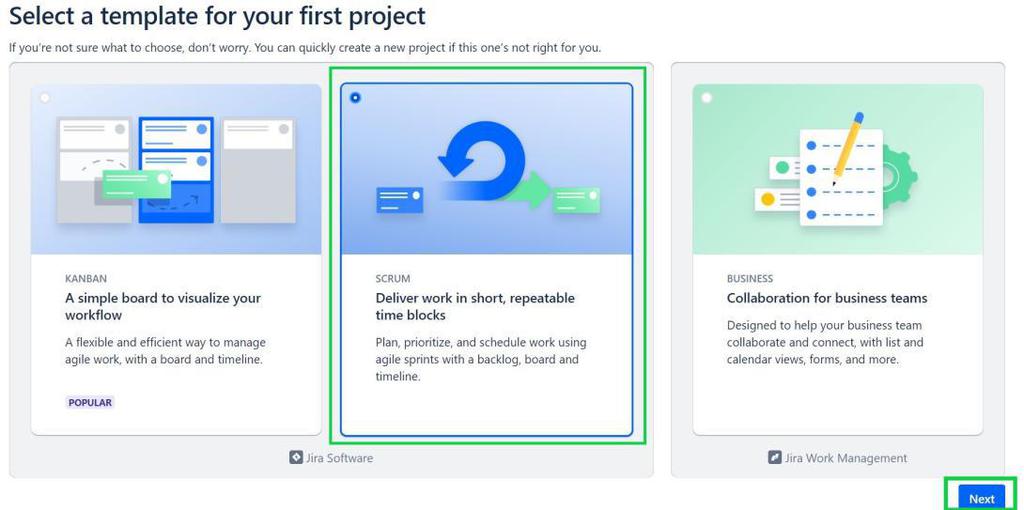The image size is (1024, 510).
Task: Click the POPULAR badge on Kanban card
Action: (90, 402)
